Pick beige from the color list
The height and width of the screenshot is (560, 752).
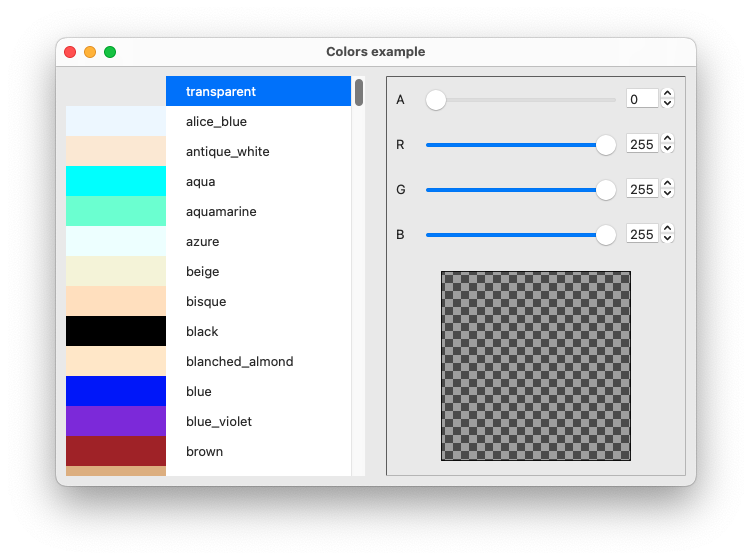pyautogui.click(x=258, y=271)
